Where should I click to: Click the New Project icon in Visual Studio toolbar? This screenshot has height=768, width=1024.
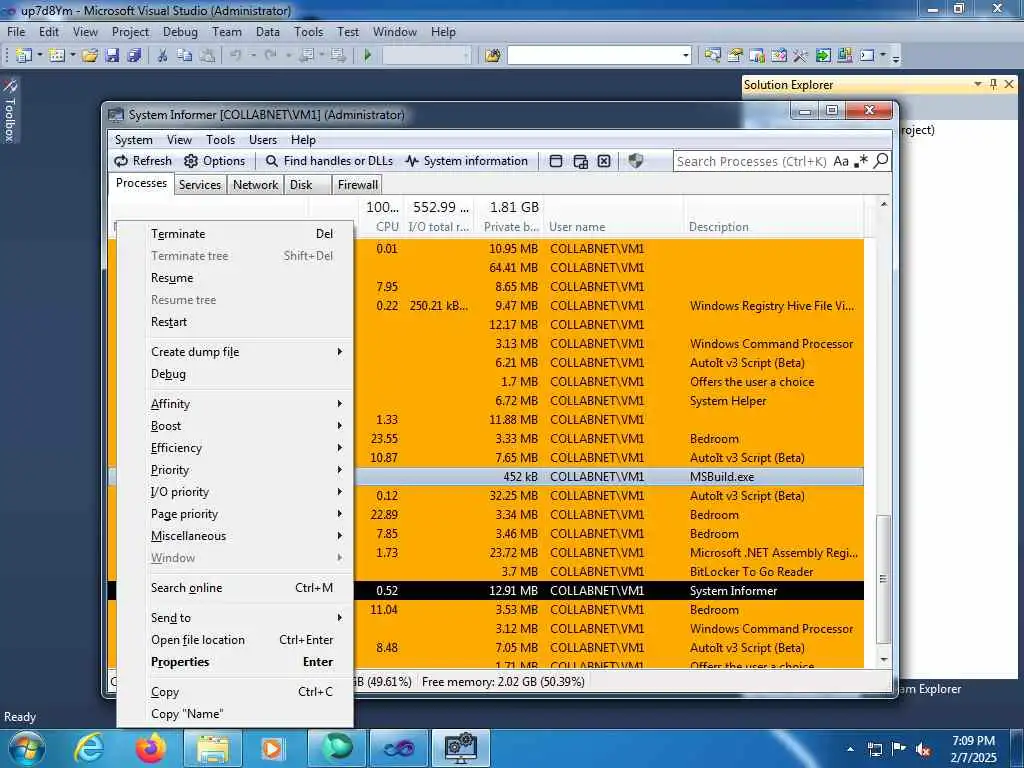click(x=24, y=56)
